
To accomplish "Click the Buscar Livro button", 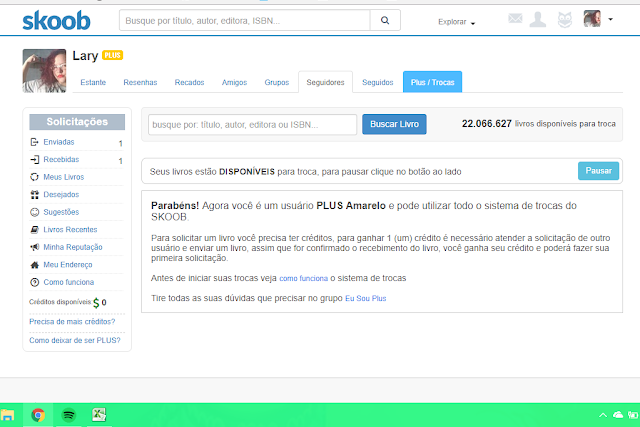I will pos(394,124).
